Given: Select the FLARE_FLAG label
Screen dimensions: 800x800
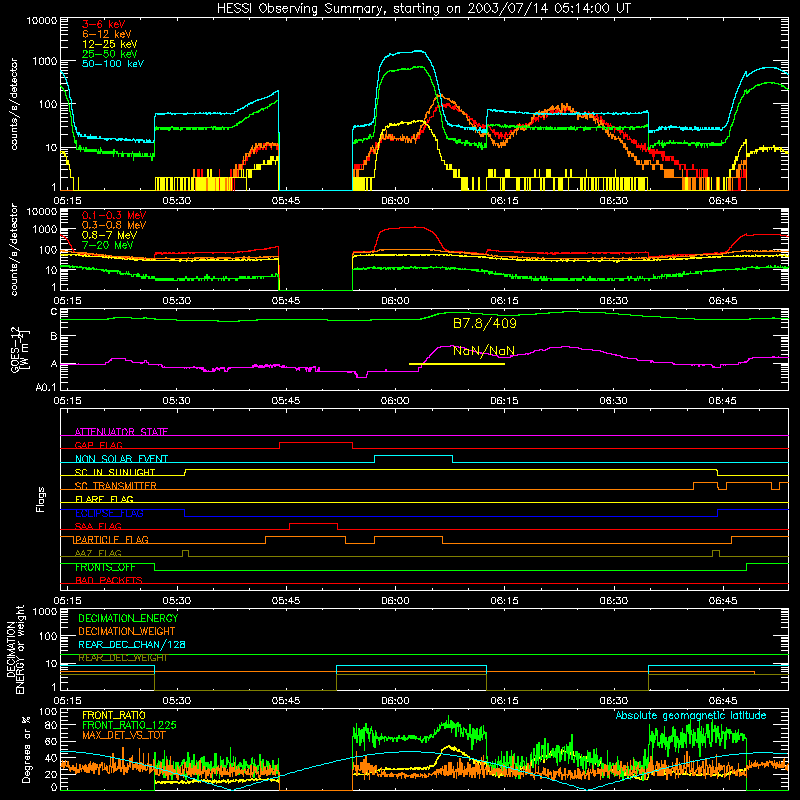Looking at the screenshot, I should tap(104, 499).
